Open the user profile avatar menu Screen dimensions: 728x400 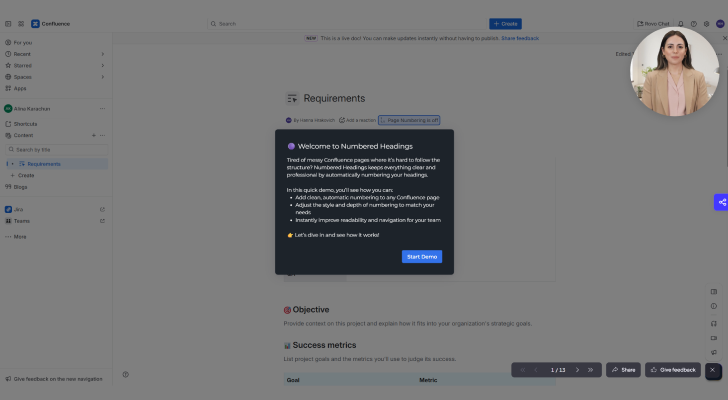click(720, 24)
